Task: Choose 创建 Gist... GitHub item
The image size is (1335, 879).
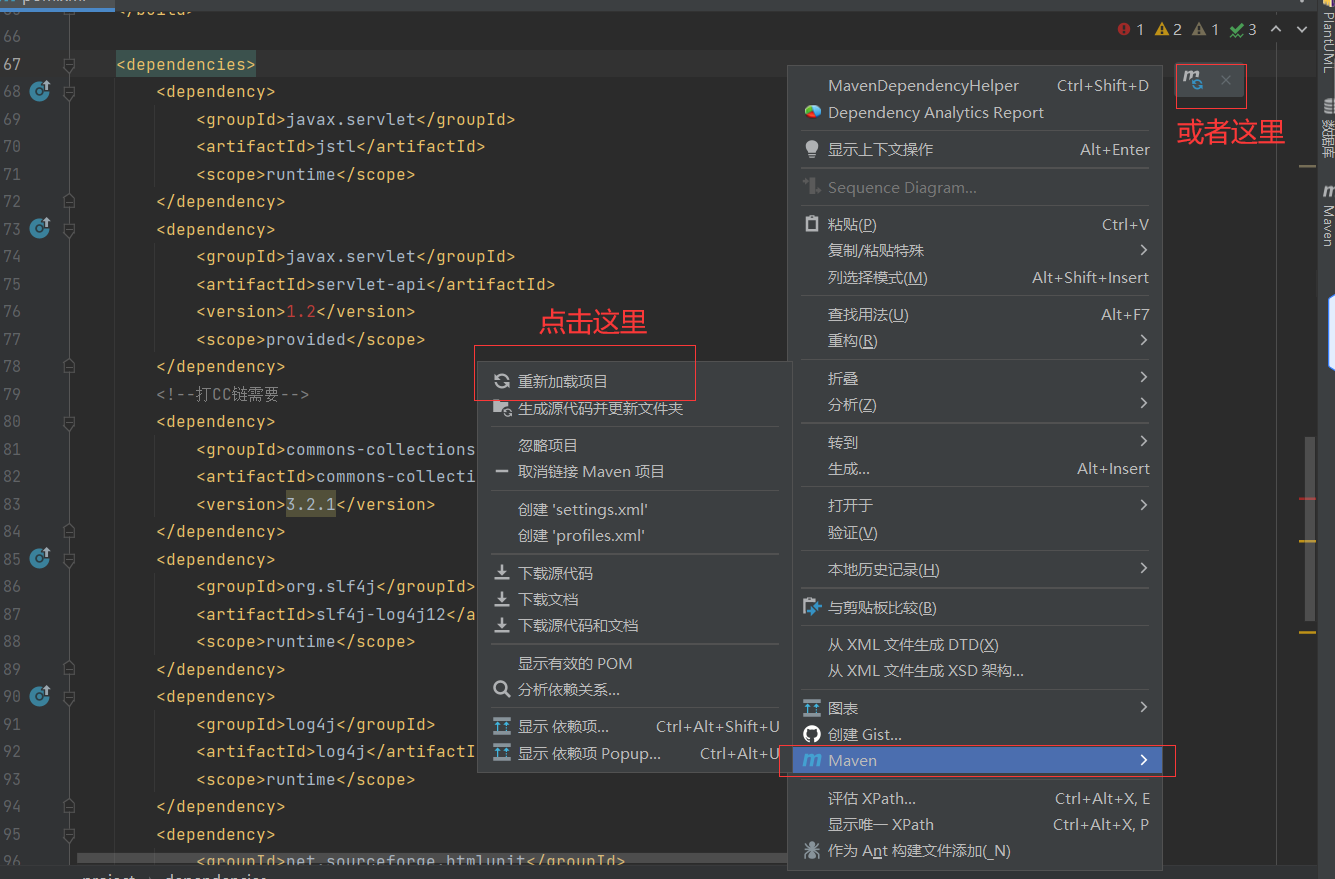Action: click(x=975, y=734)
